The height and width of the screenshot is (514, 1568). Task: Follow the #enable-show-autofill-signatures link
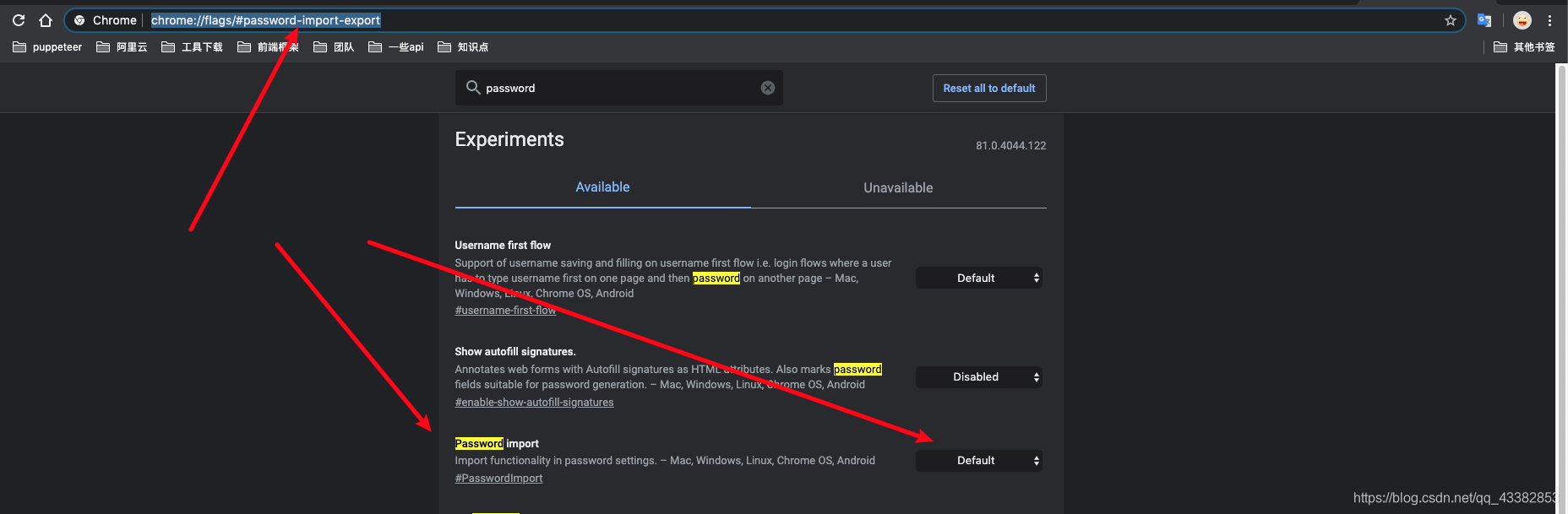(534, 403)
